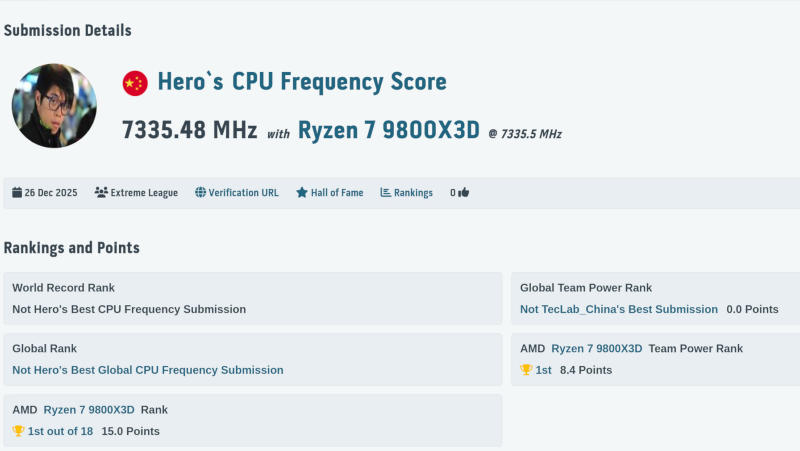
Task: Click the trophy icon beside 1st out of 18
Action: click(x=18, y=431)
